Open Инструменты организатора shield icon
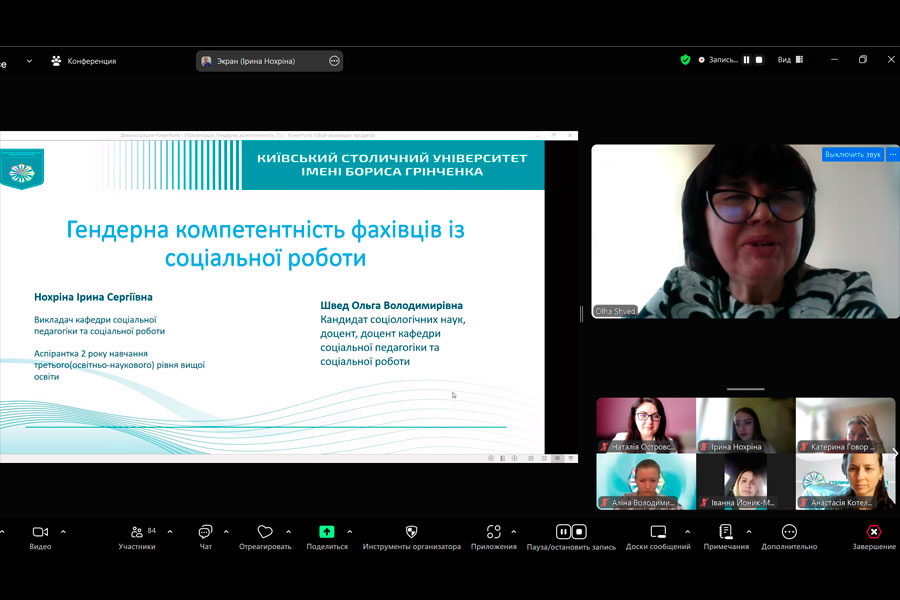This screenshot has width=900, height=600. pyautogui.click(x=412, y=532)
